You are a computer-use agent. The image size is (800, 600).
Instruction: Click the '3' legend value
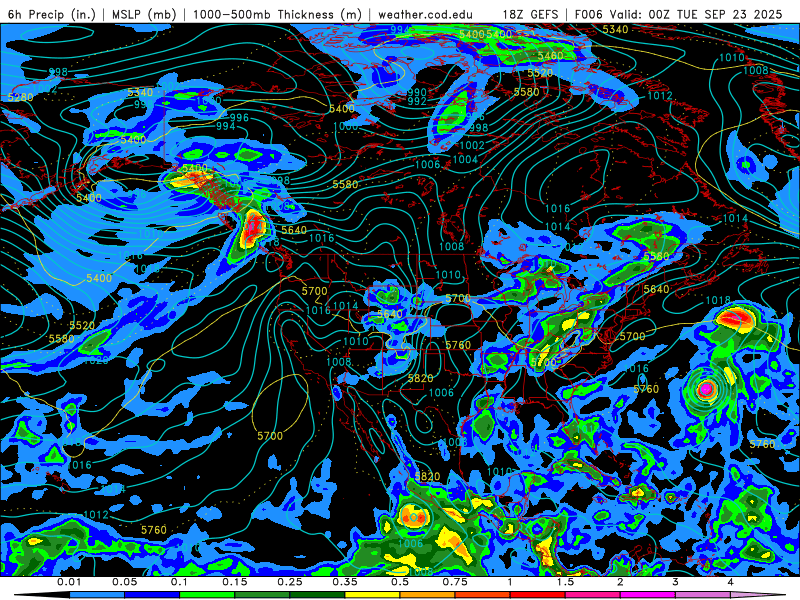pyautogui.click(x=676, y=582)
